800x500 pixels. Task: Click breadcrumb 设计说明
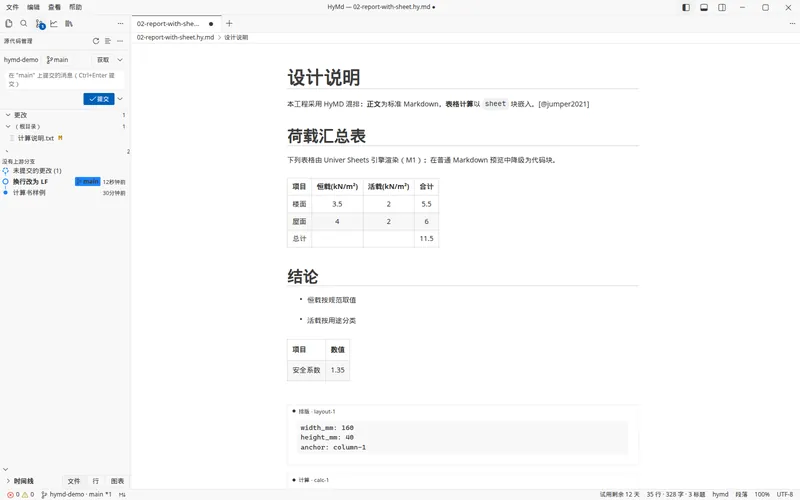(x=236, y=37)
